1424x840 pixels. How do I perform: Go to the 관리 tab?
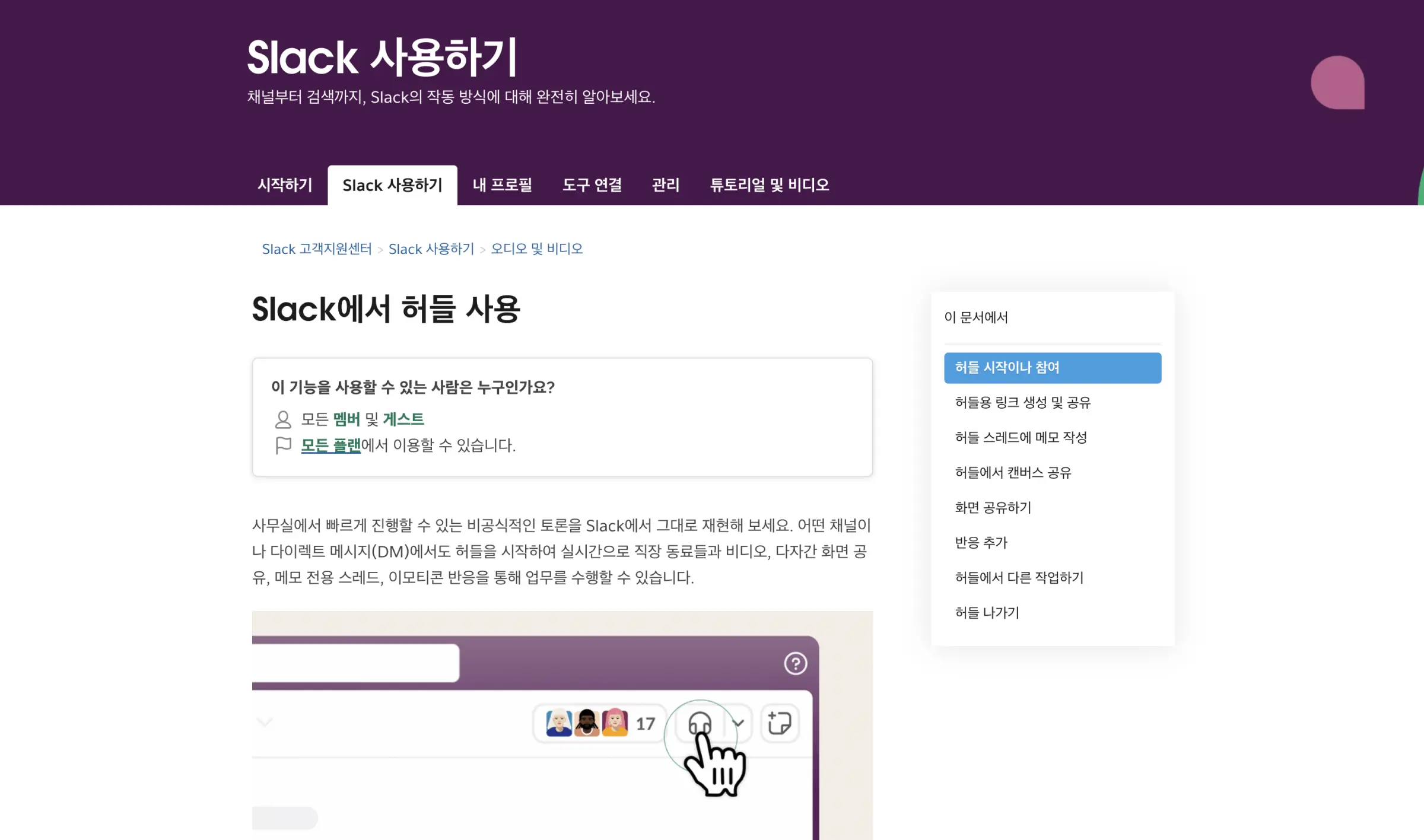click(666, 185)
